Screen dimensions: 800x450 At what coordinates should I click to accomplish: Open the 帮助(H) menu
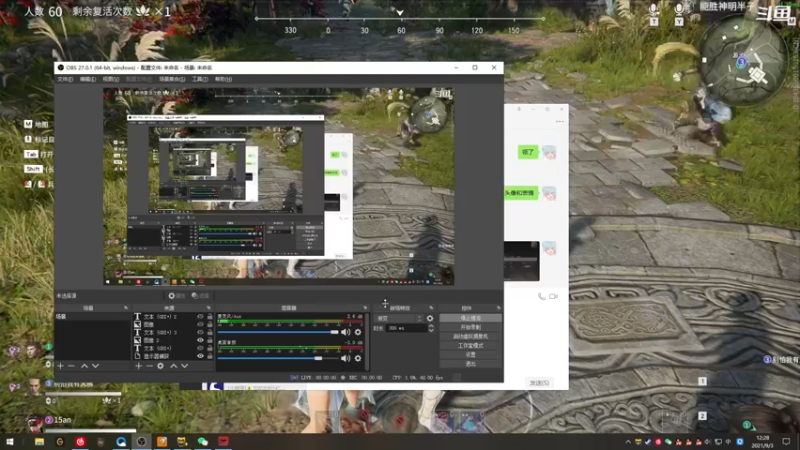pyautogui.click(x=223, y=79)
